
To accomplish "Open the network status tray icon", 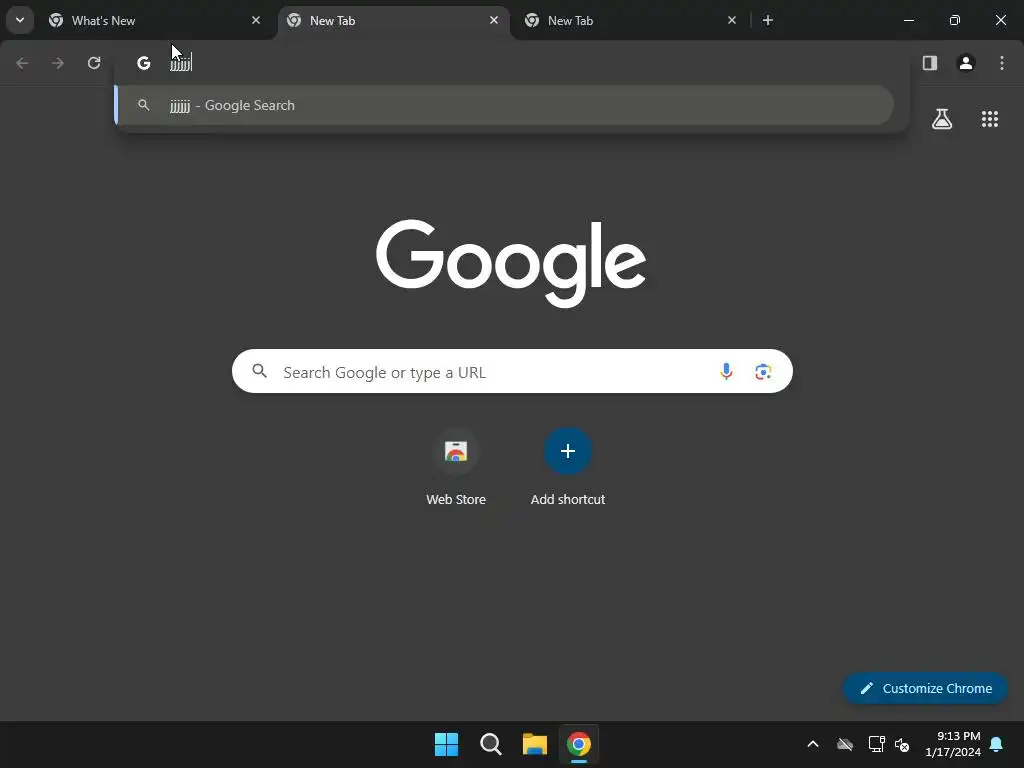I will click(876, 744).
